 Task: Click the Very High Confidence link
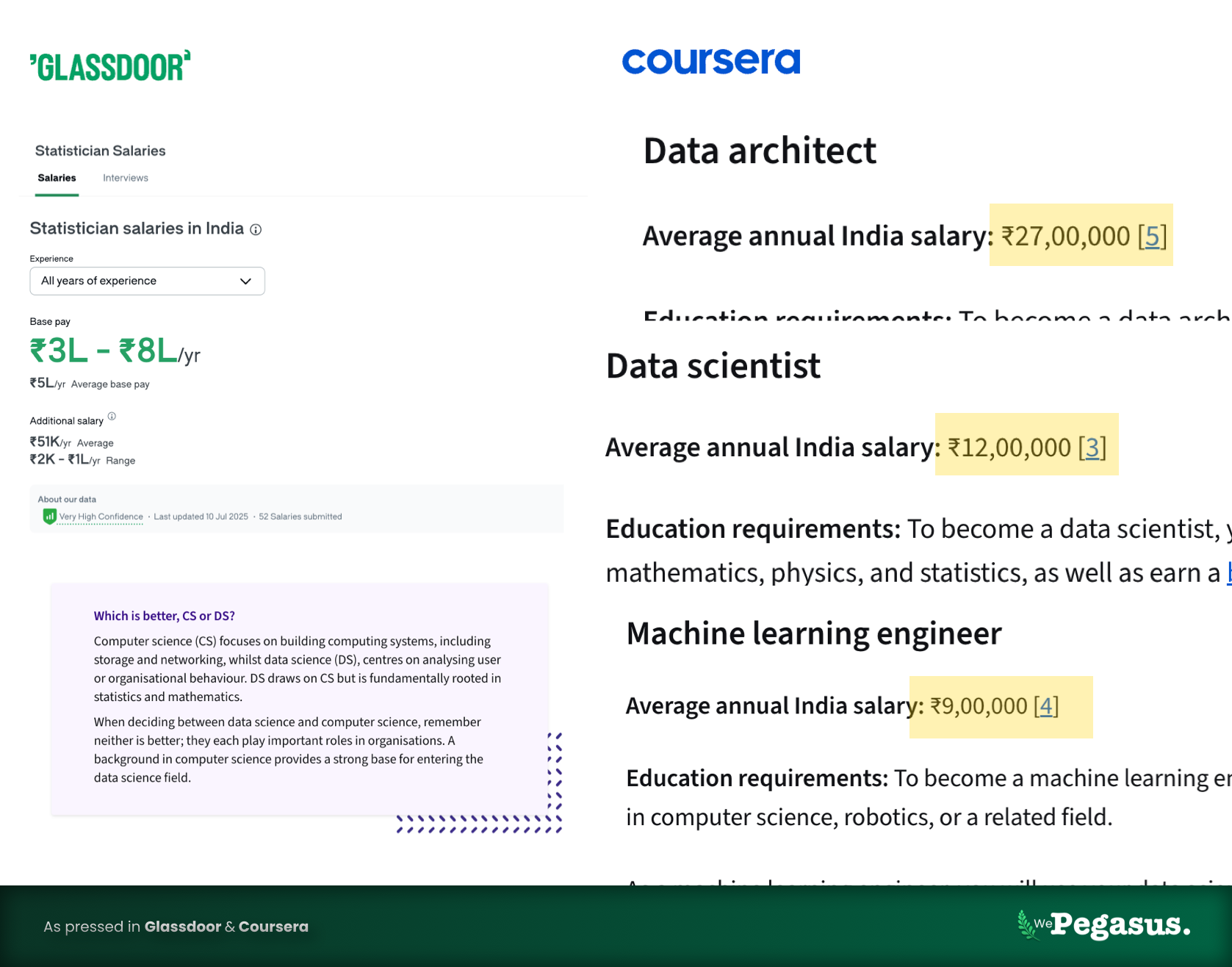tap(101, 517)
